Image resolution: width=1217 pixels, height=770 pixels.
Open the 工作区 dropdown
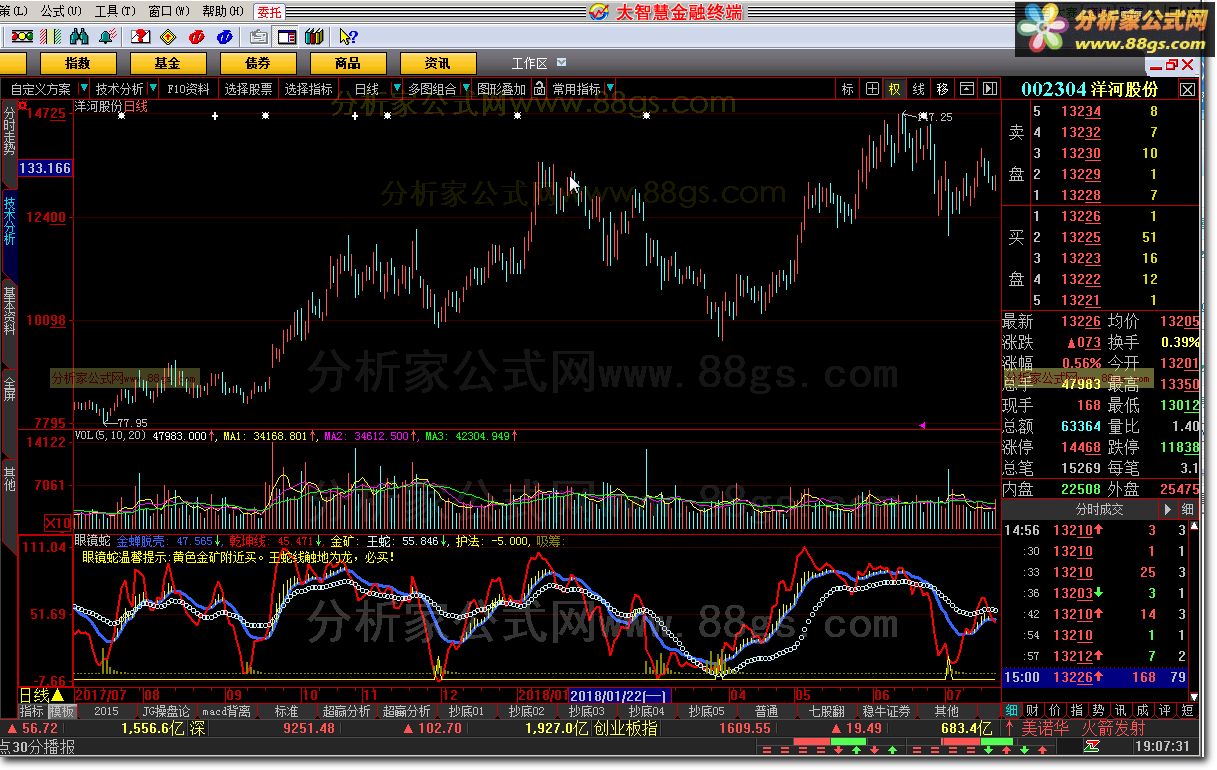(561, 63)
